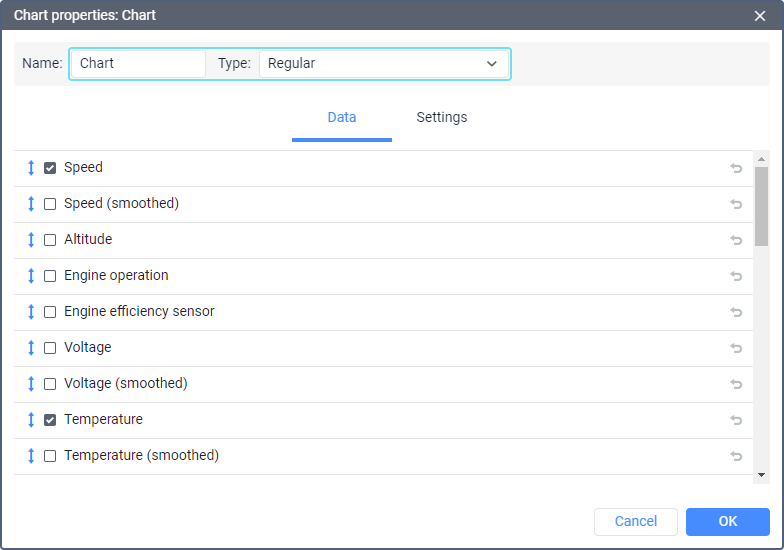Cancel the chart properties dialog
Screen dimensions: 784x550
click(636, 521)
